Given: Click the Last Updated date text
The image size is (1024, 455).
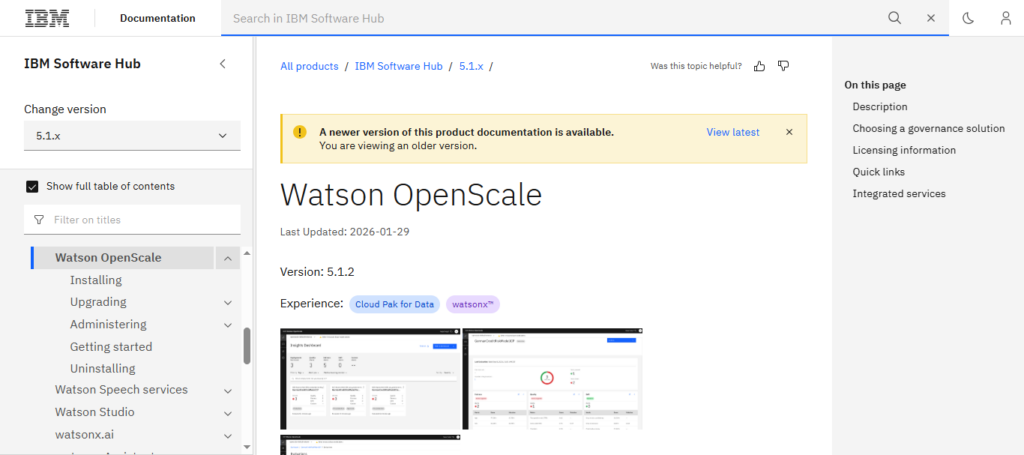Looking at the screenshot, I should [x=345, y=232].
